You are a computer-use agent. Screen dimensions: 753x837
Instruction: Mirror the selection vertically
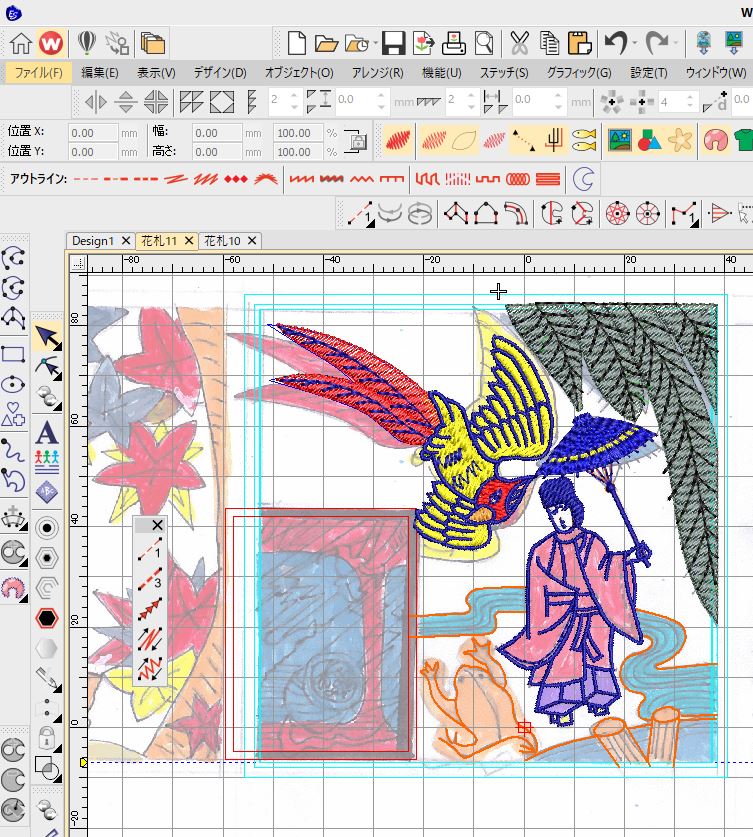click(126, 102)
